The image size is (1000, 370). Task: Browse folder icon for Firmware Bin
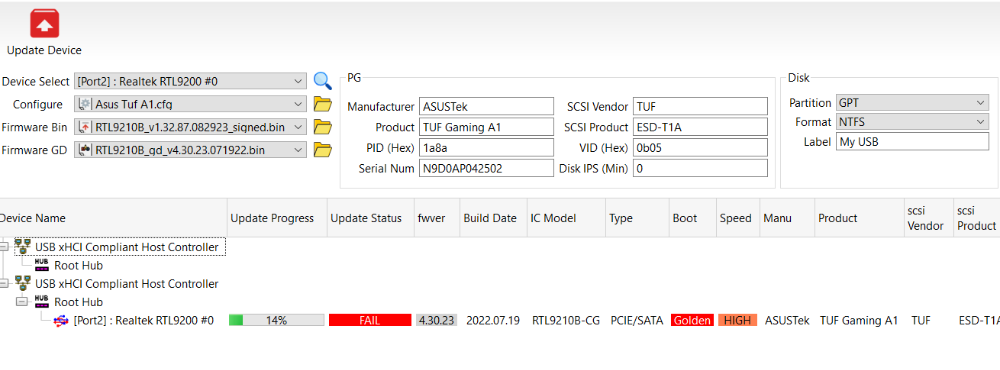click(324, 128)
